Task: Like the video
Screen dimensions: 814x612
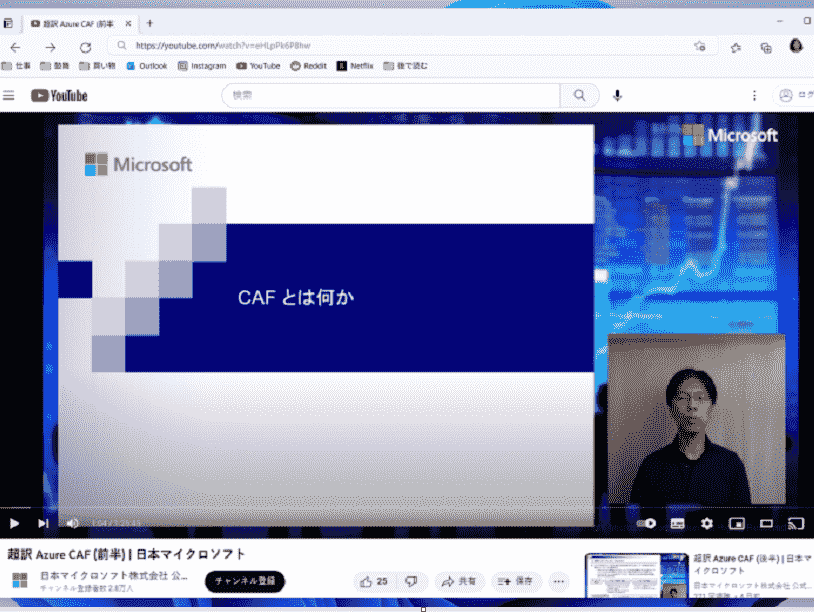Action: tap(374, 581)
